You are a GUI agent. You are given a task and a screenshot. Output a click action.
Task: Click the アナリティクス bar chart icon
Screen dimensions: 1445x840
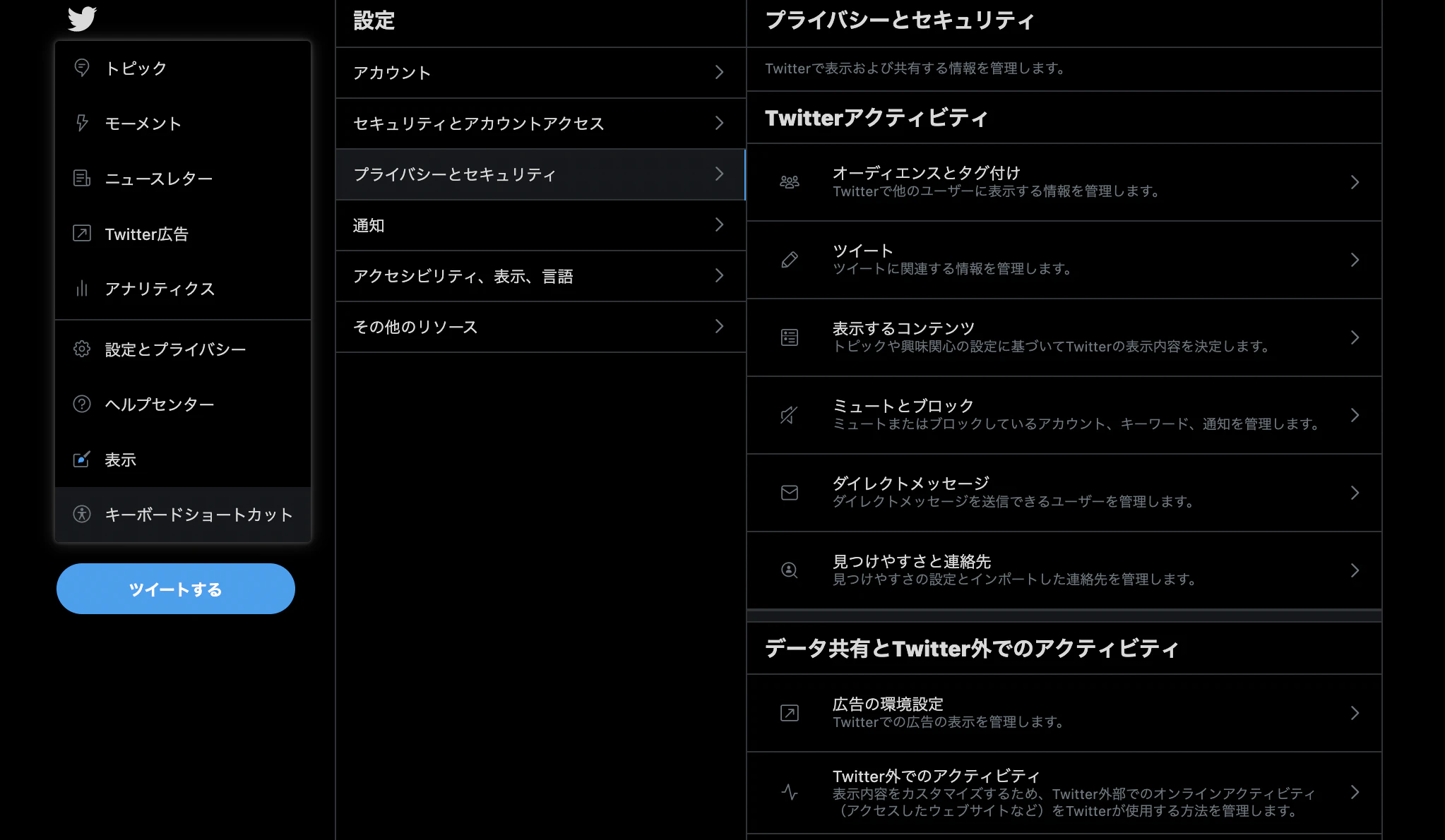point(82,288)
